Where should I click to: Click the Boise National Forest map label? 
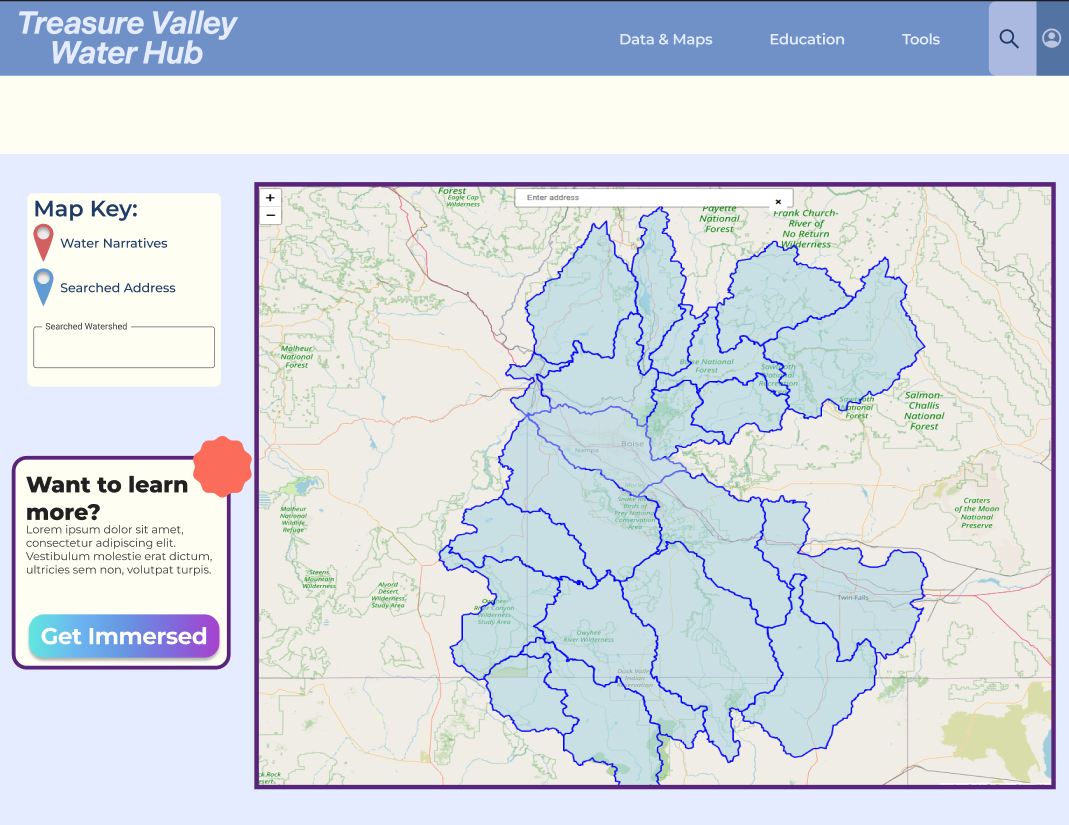pos(706,366)
